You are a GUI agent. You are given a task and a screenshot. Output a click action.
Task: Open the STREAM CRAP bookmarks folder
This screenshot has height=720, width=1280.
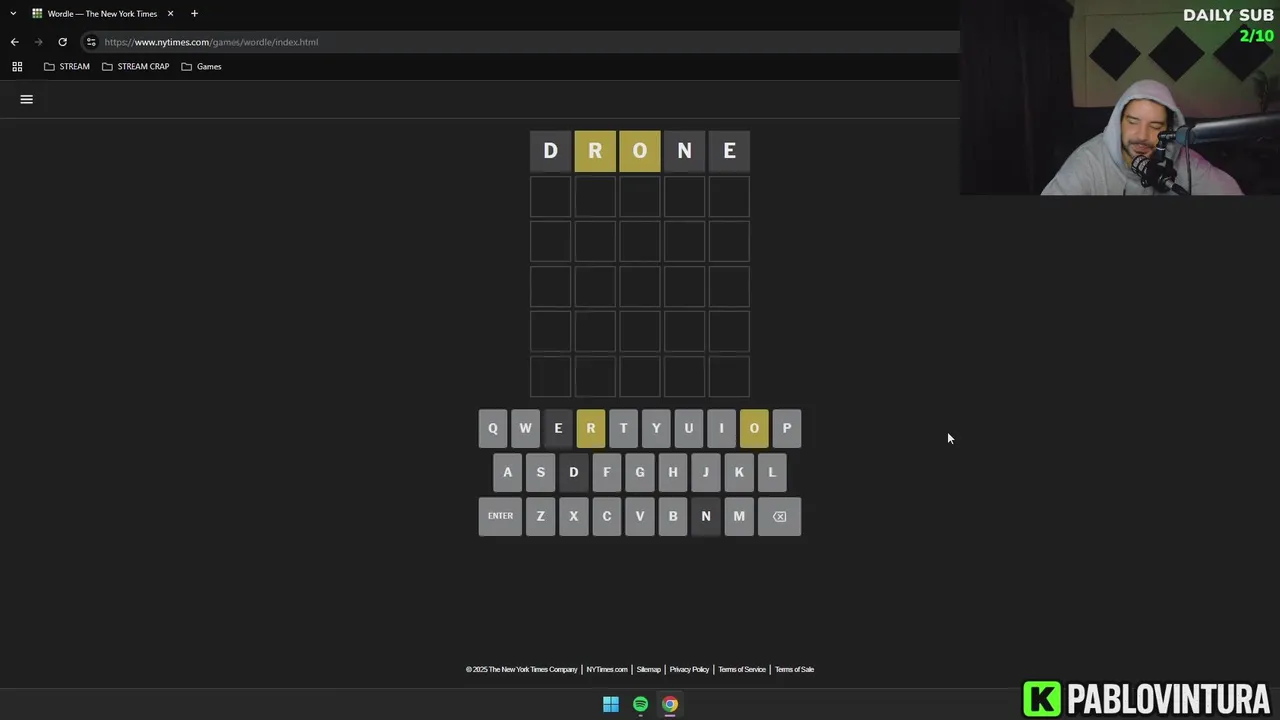click(x=136, y=66)
